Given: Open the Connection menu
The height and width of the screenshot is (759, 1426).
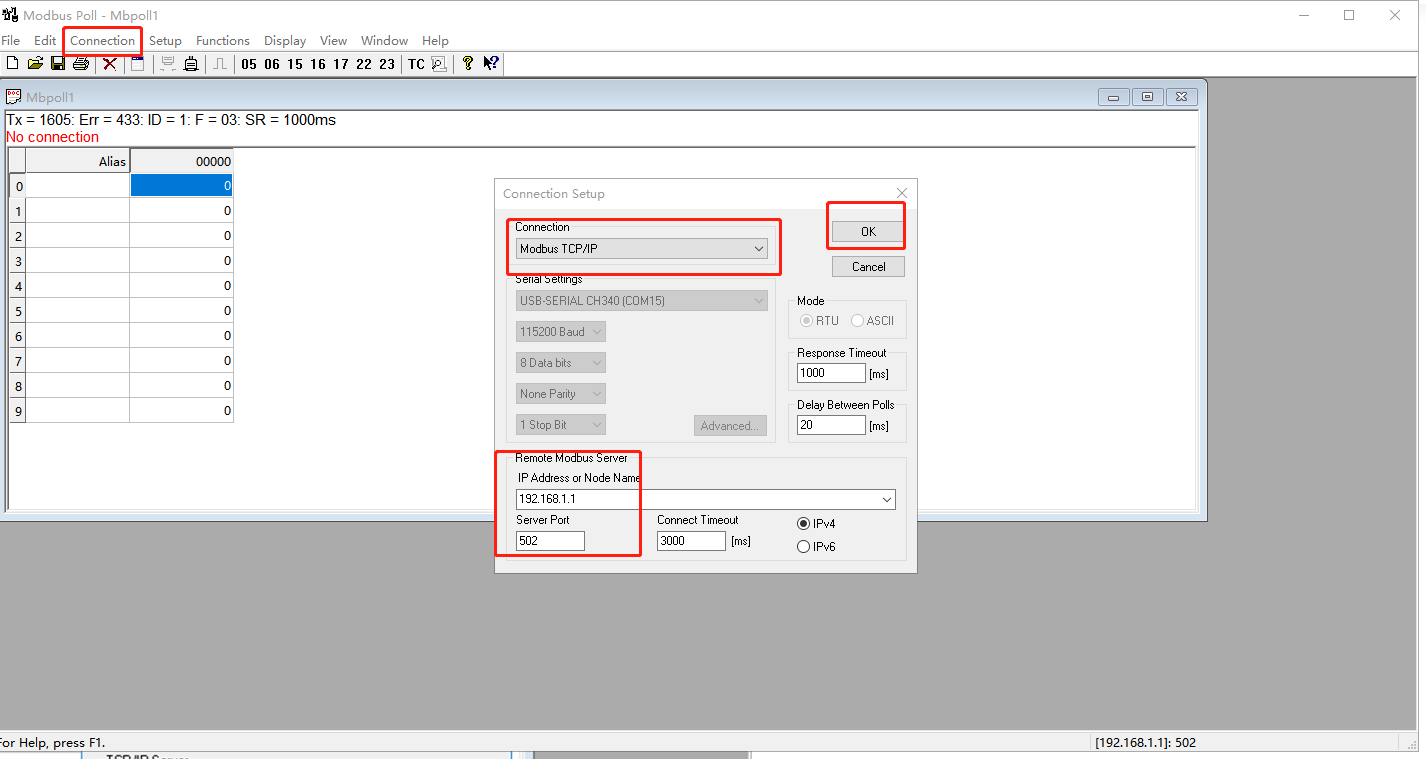Looking at the screenshot, I should 102,41.
